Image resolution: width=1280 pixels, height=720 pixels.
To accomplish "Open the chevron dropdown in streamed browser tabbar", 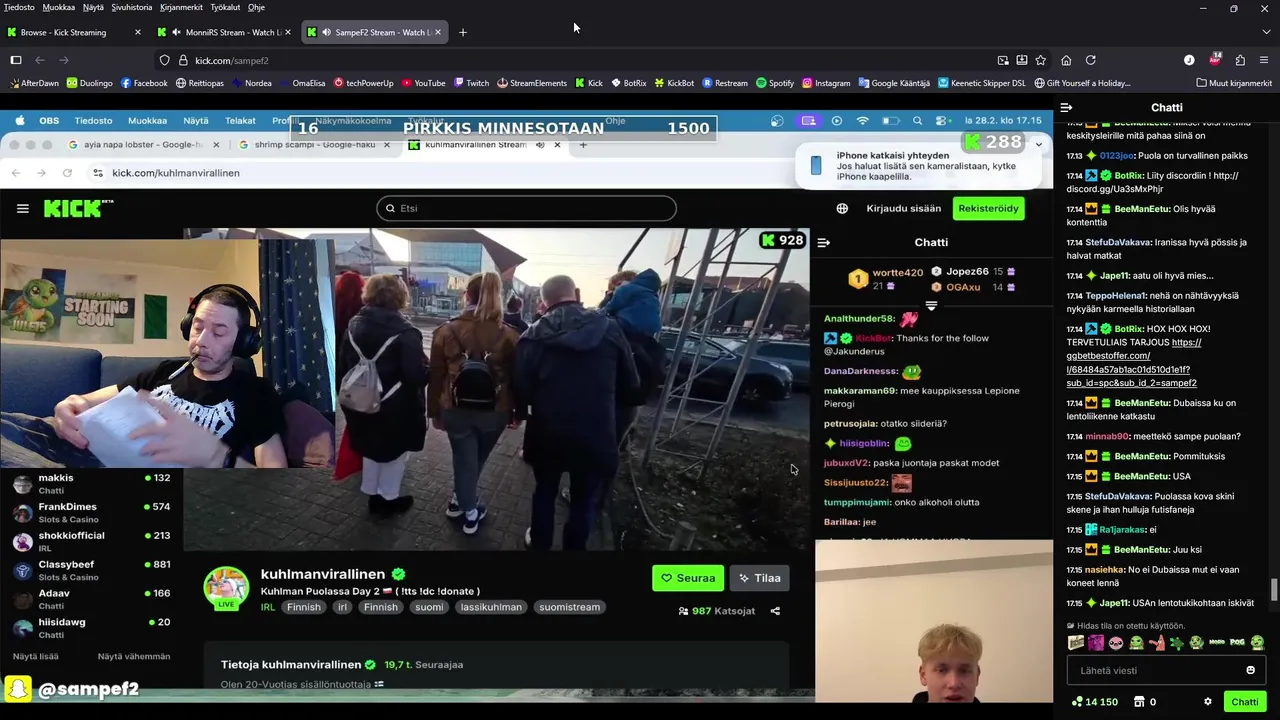I will [x=1038, y=145].
